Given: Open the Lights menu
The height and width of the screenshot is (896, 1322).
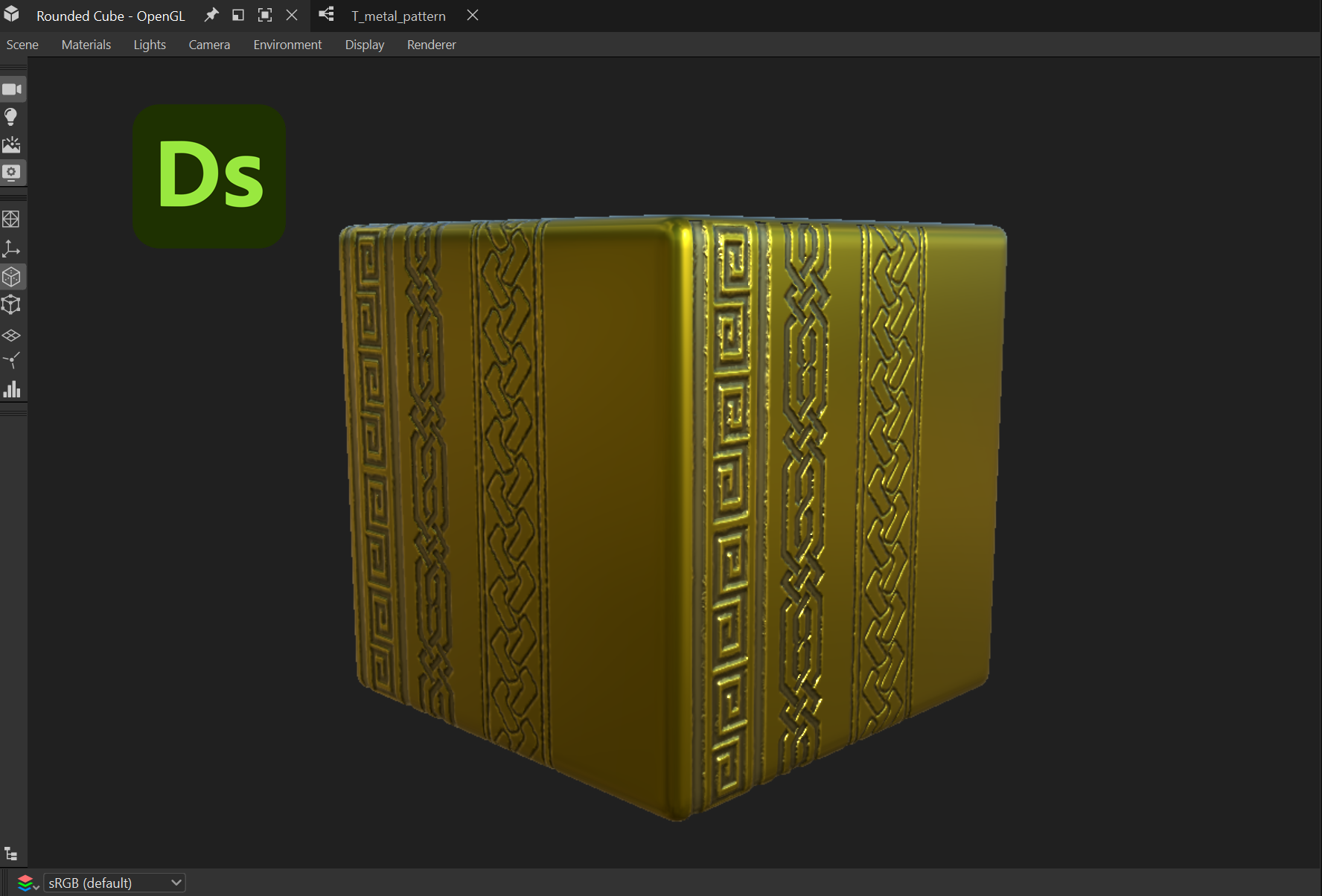Looking at the screenshot, I should 150,45.
